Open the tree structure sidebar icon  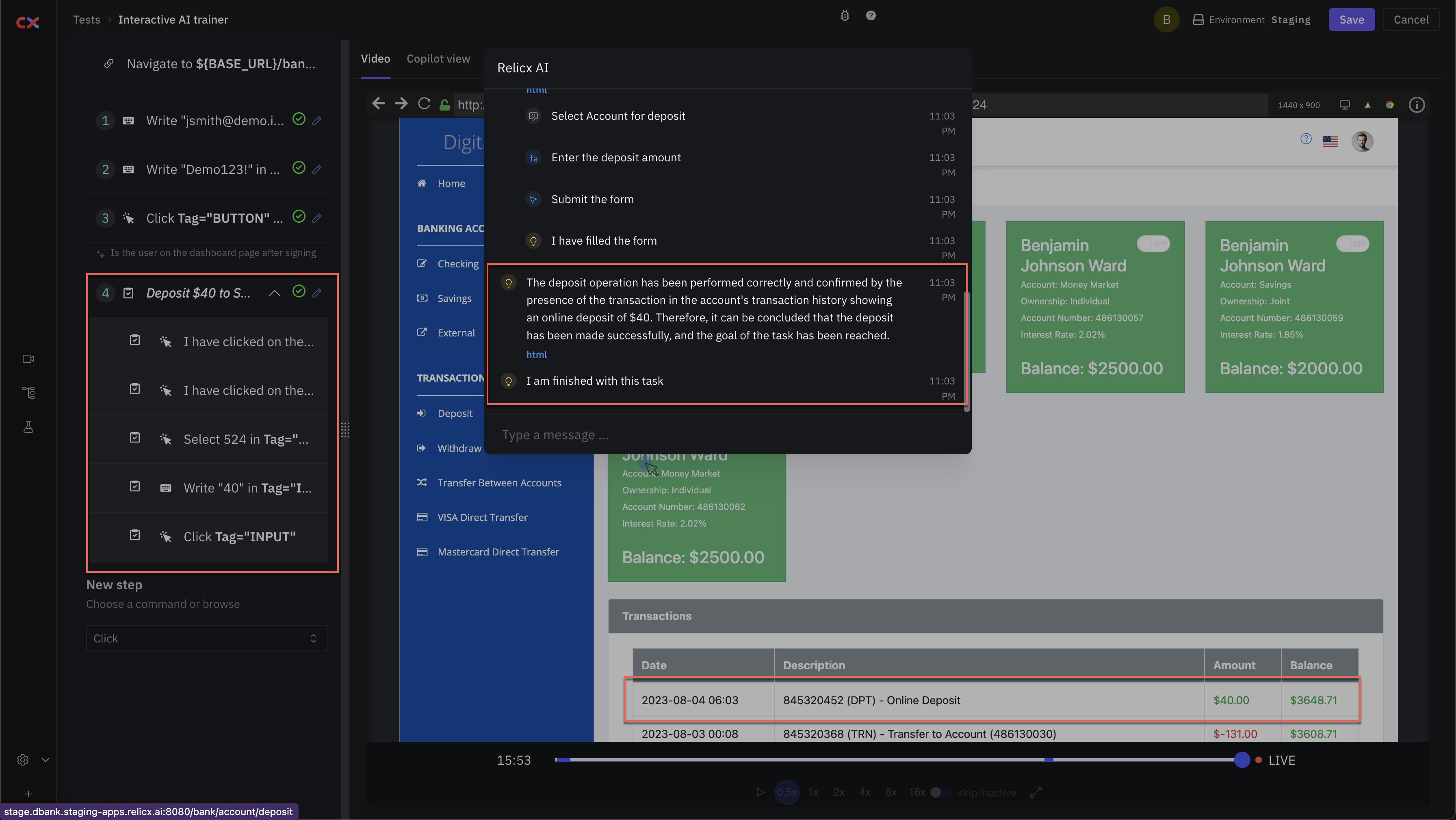pyautogui.click(x=28, y=393)
